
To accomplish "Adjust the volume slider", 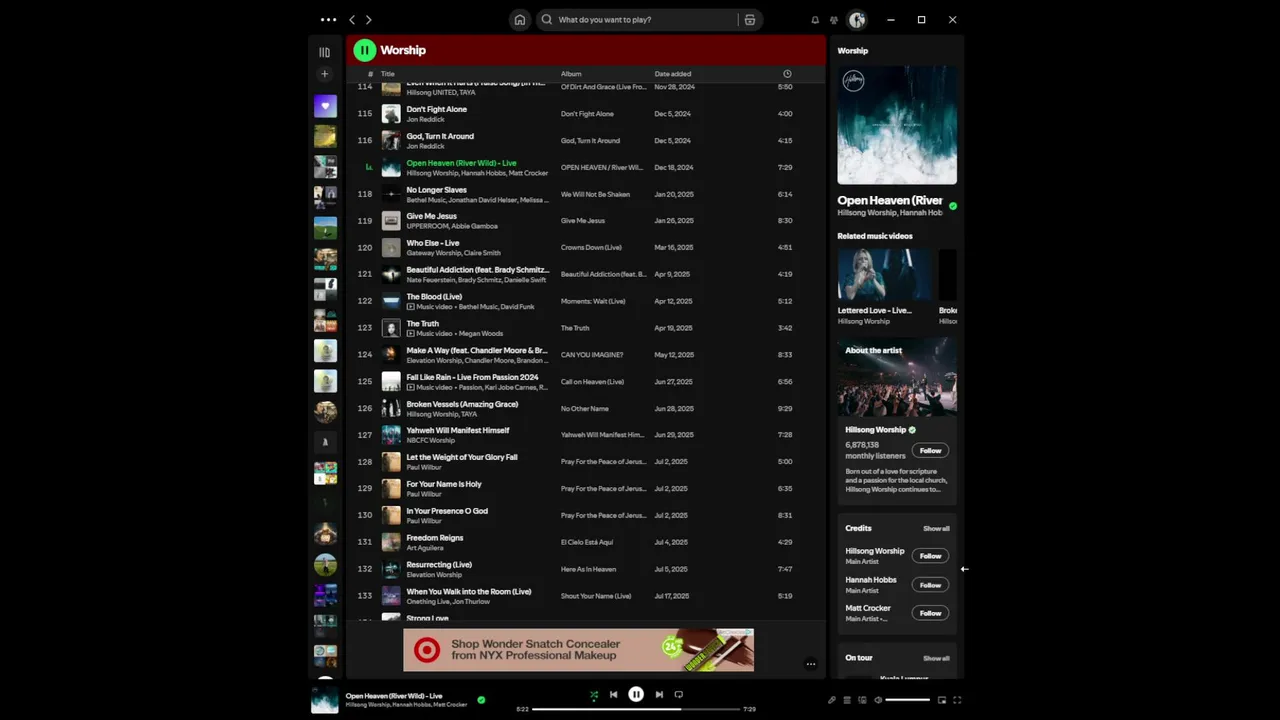I will click(908, 700).
